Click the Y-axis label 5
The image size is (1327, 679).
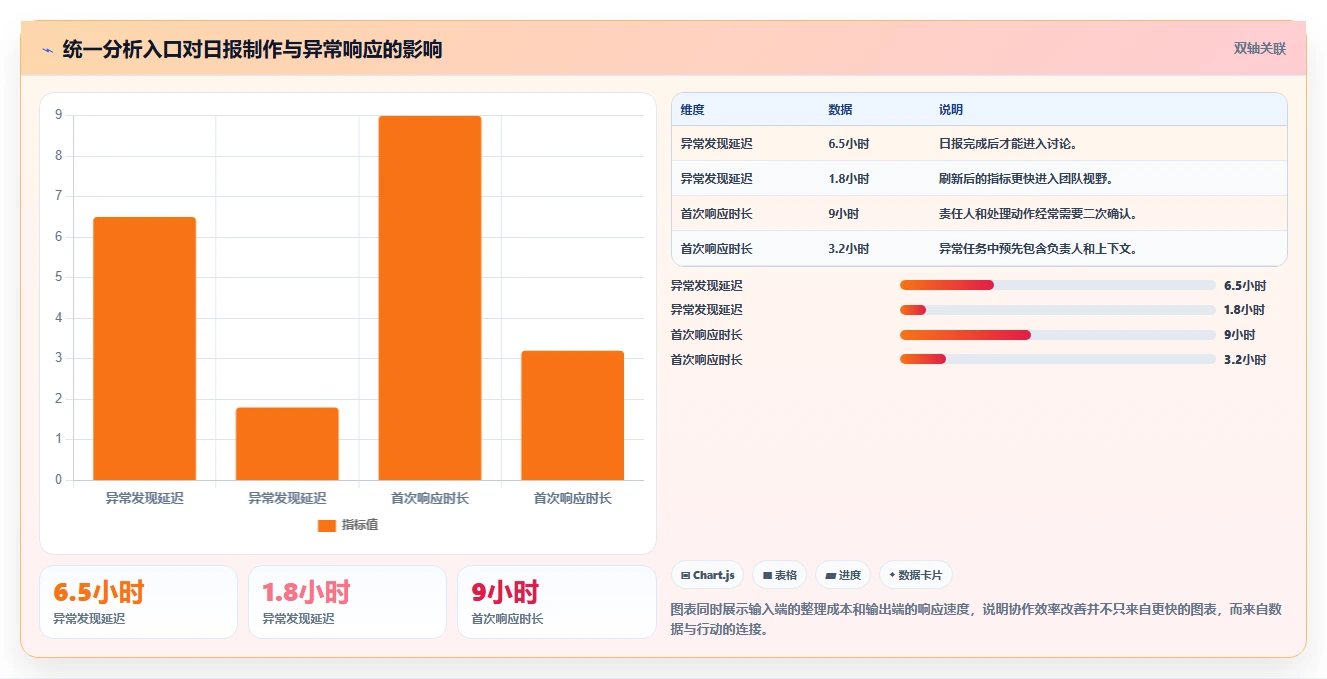click(58, 277)
